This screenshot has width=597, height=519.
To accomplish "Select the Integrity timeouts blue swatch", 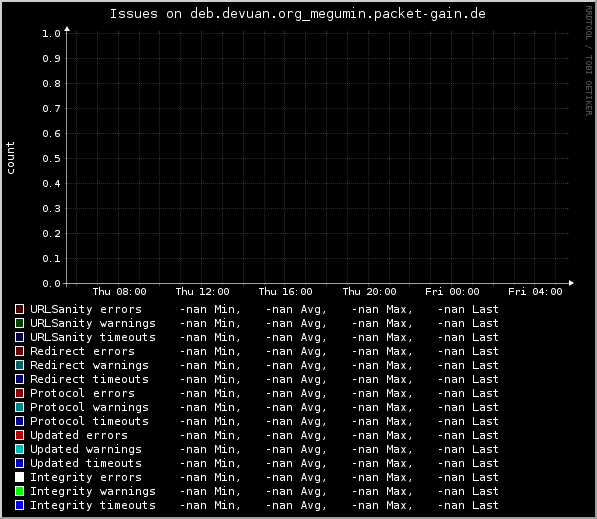I will point(19,505).
